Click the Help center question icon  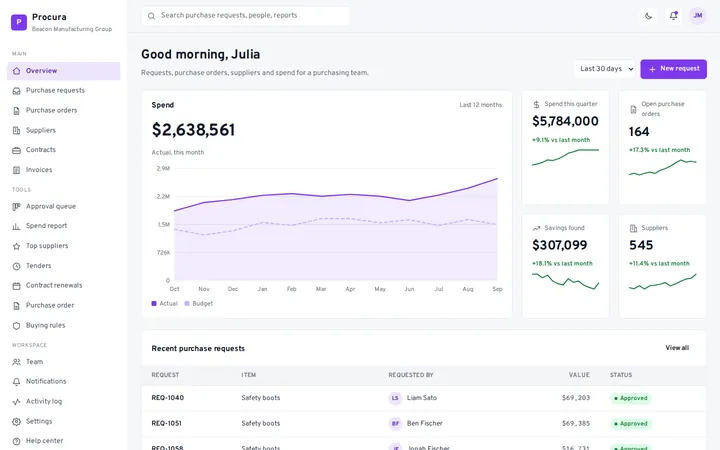[x=17, y=441]
